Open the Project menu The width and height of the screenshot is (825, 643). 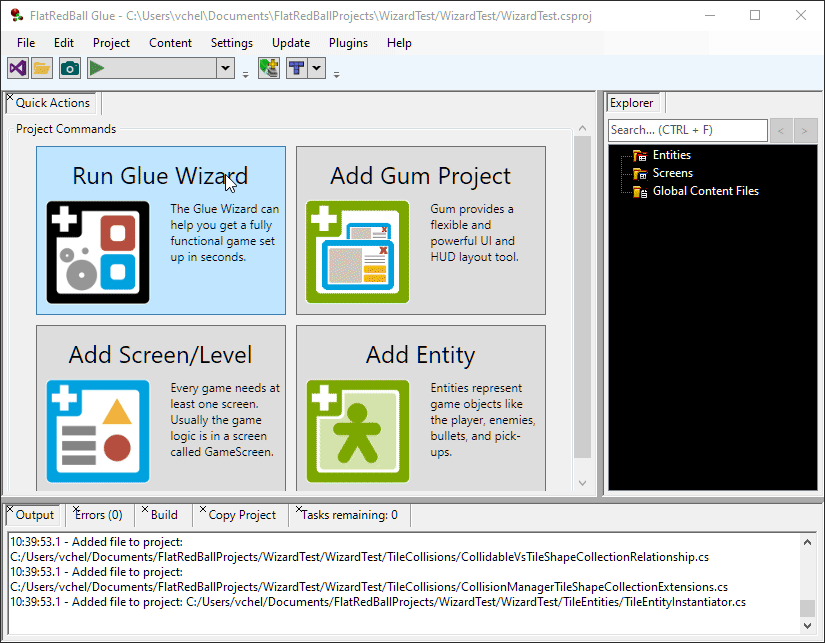111,43
